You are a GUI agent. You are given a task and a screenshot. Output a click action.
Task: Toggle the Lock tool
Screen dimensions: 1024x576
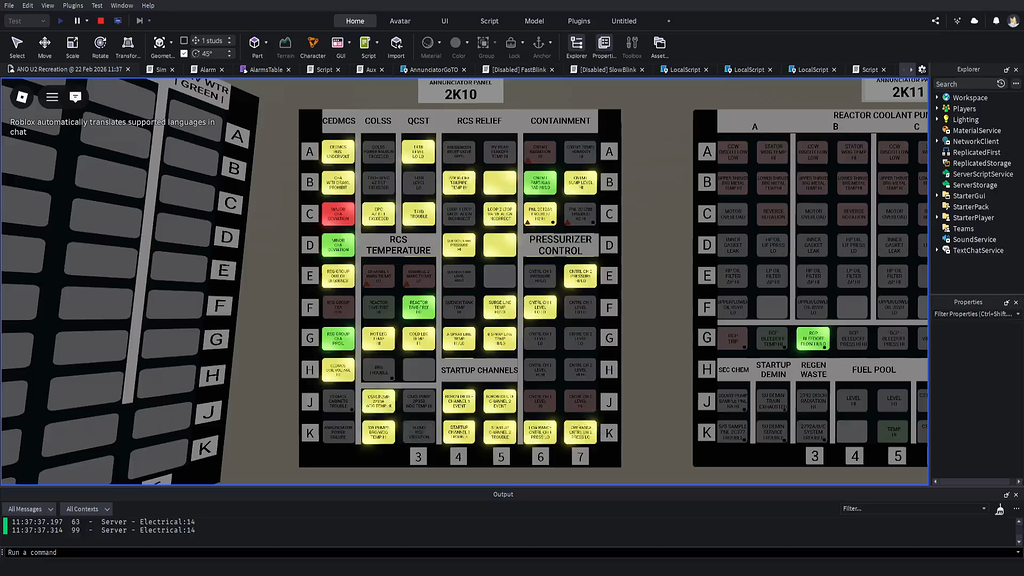pyautogui.click(x=511, y=42)
